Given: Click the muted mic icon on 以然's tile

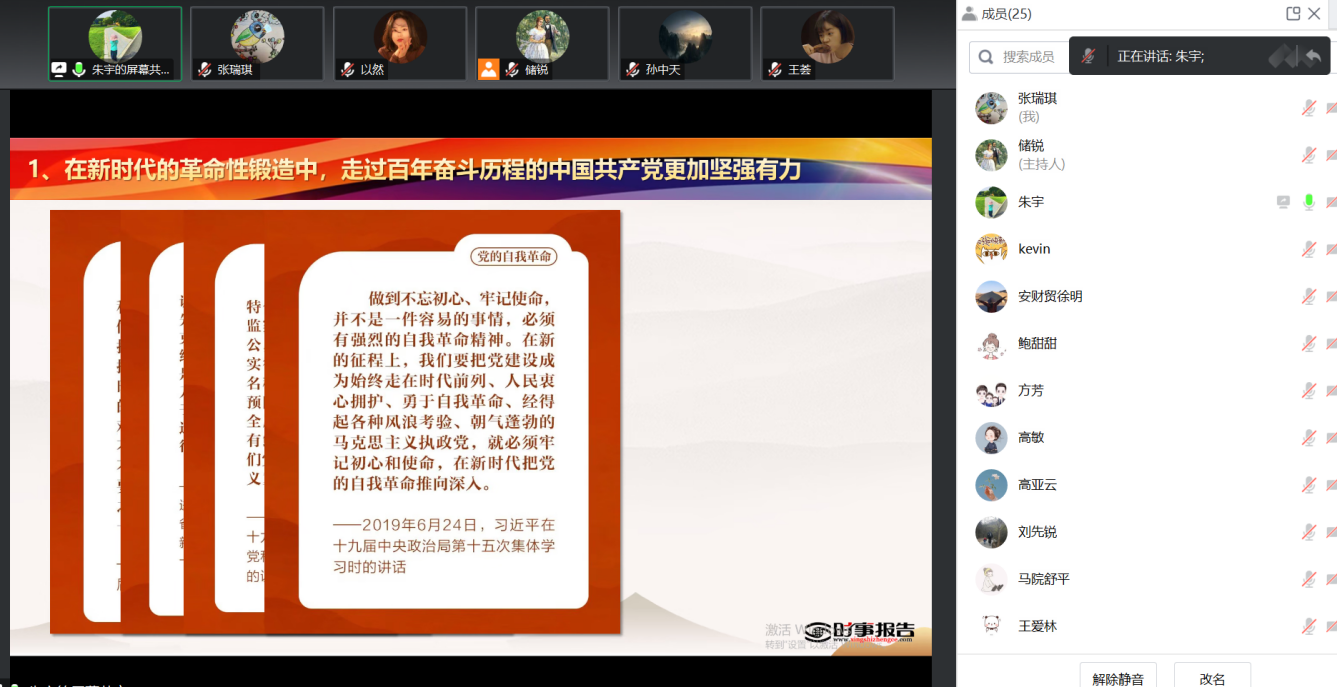Looking at the screenshot, I should pos(347,70).
